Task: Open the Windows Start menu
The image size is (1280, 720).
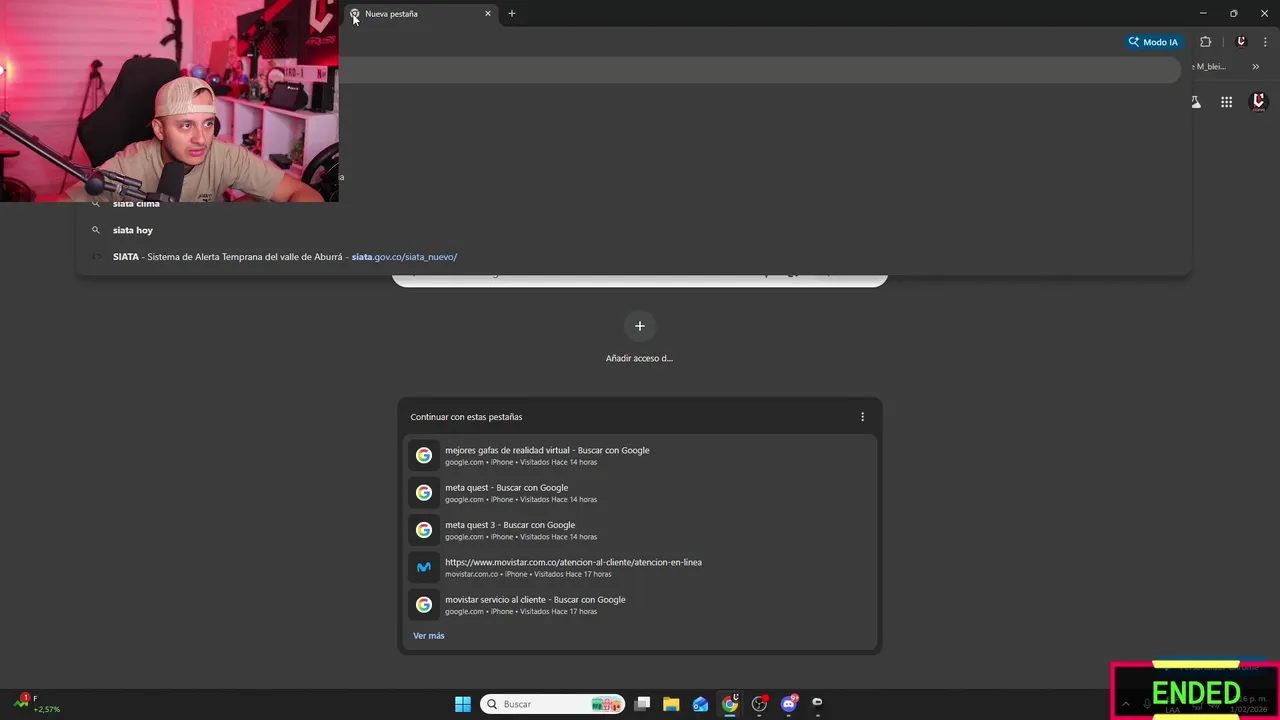Action: click(x=463, y=704)
